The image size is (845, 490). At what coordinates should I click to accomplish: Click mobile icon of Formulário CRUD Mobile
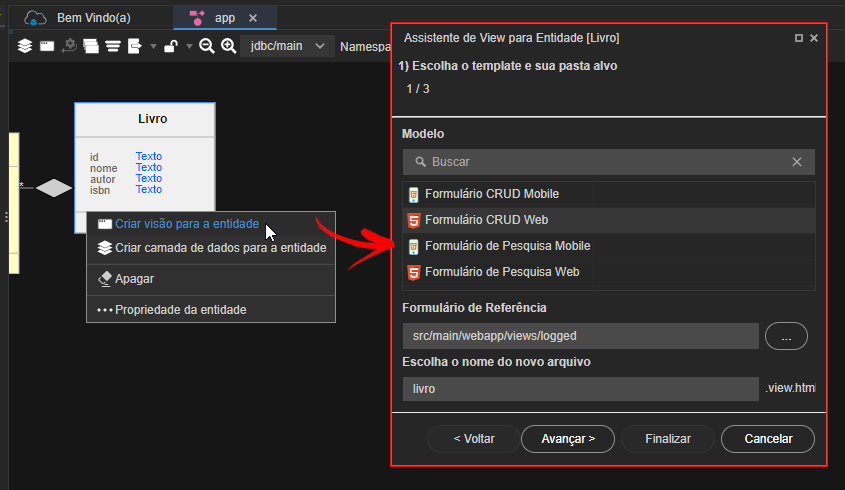[x=413, y=195]
